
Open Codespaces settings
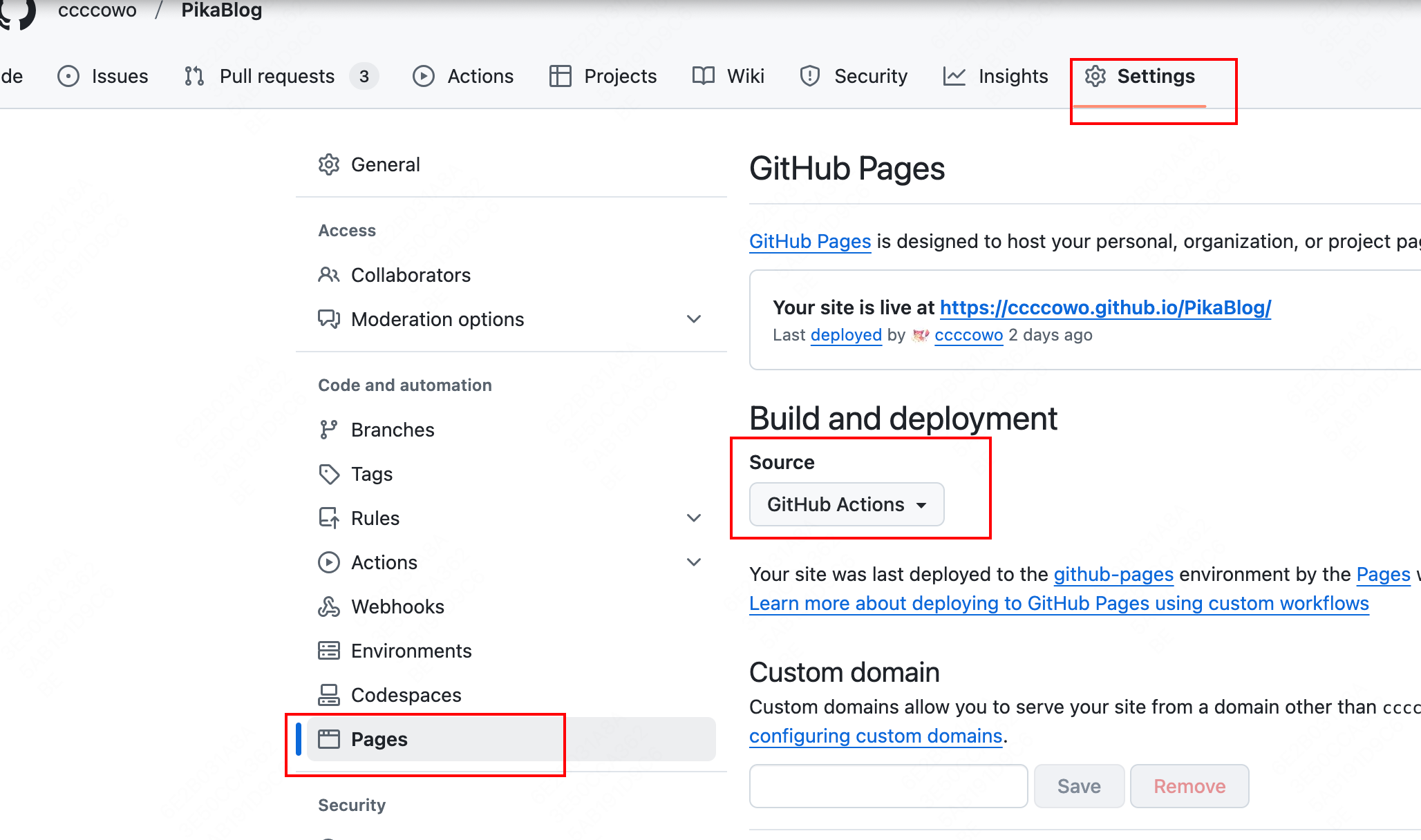(x=511, y=695)
